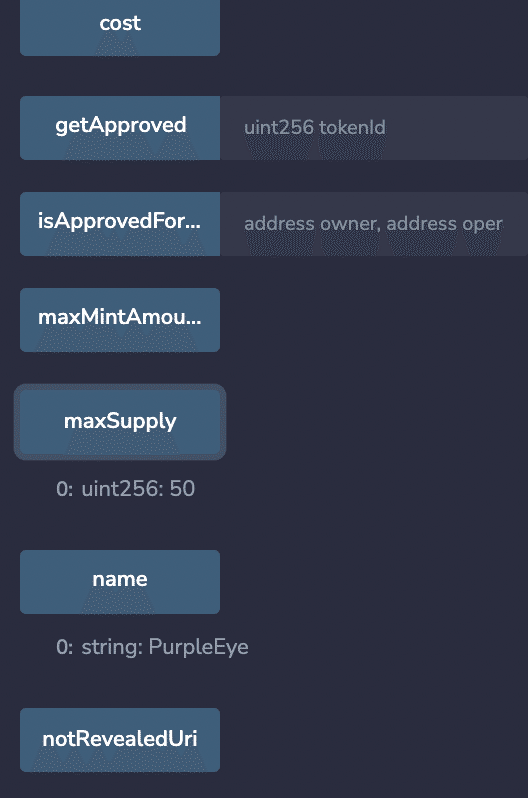Click the PurpleEye string value
528x798 pixels.
coord(199,647)
